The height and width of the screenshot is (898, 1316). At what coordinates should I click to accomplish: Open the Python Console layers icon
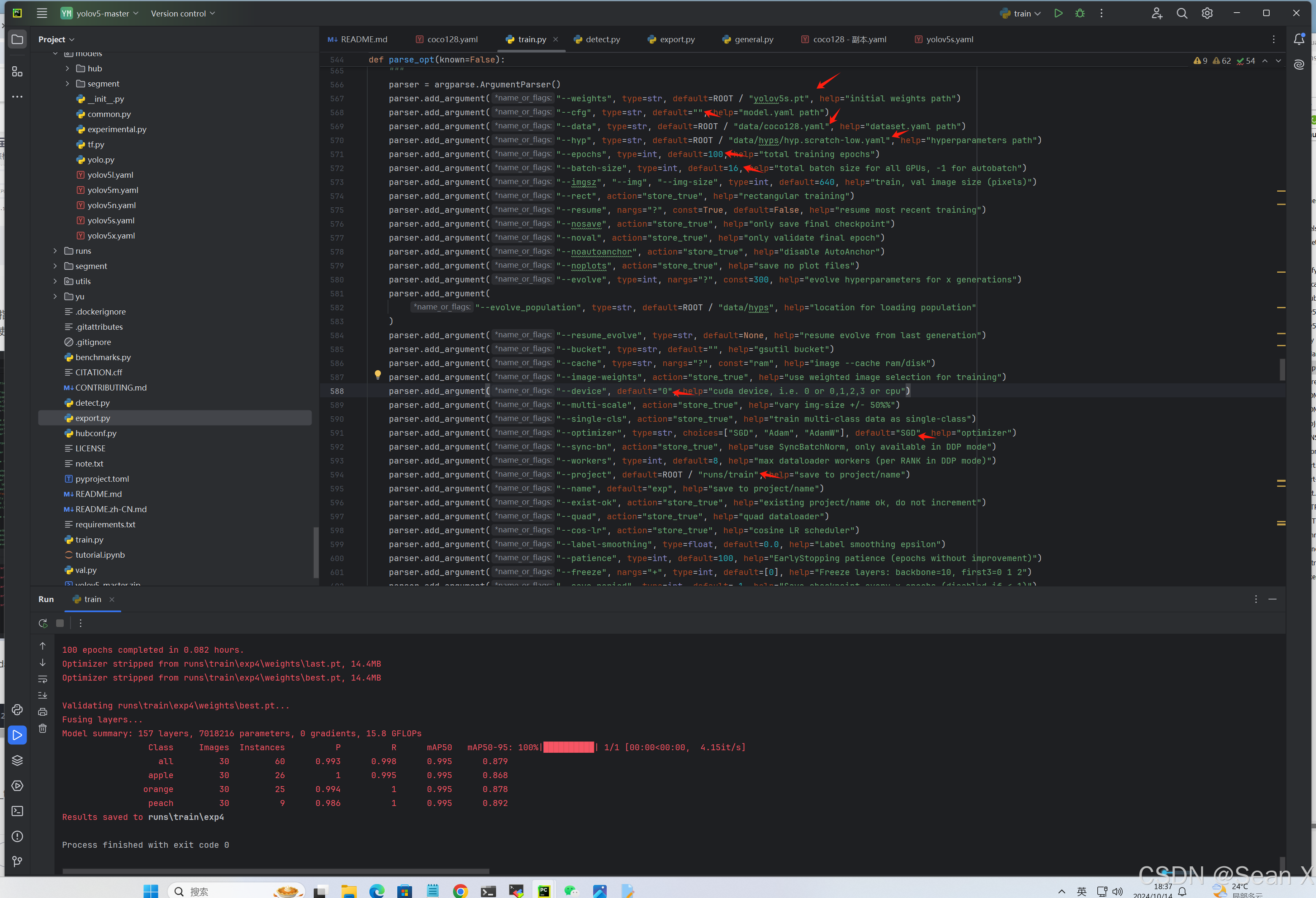[x=18, y=760]
